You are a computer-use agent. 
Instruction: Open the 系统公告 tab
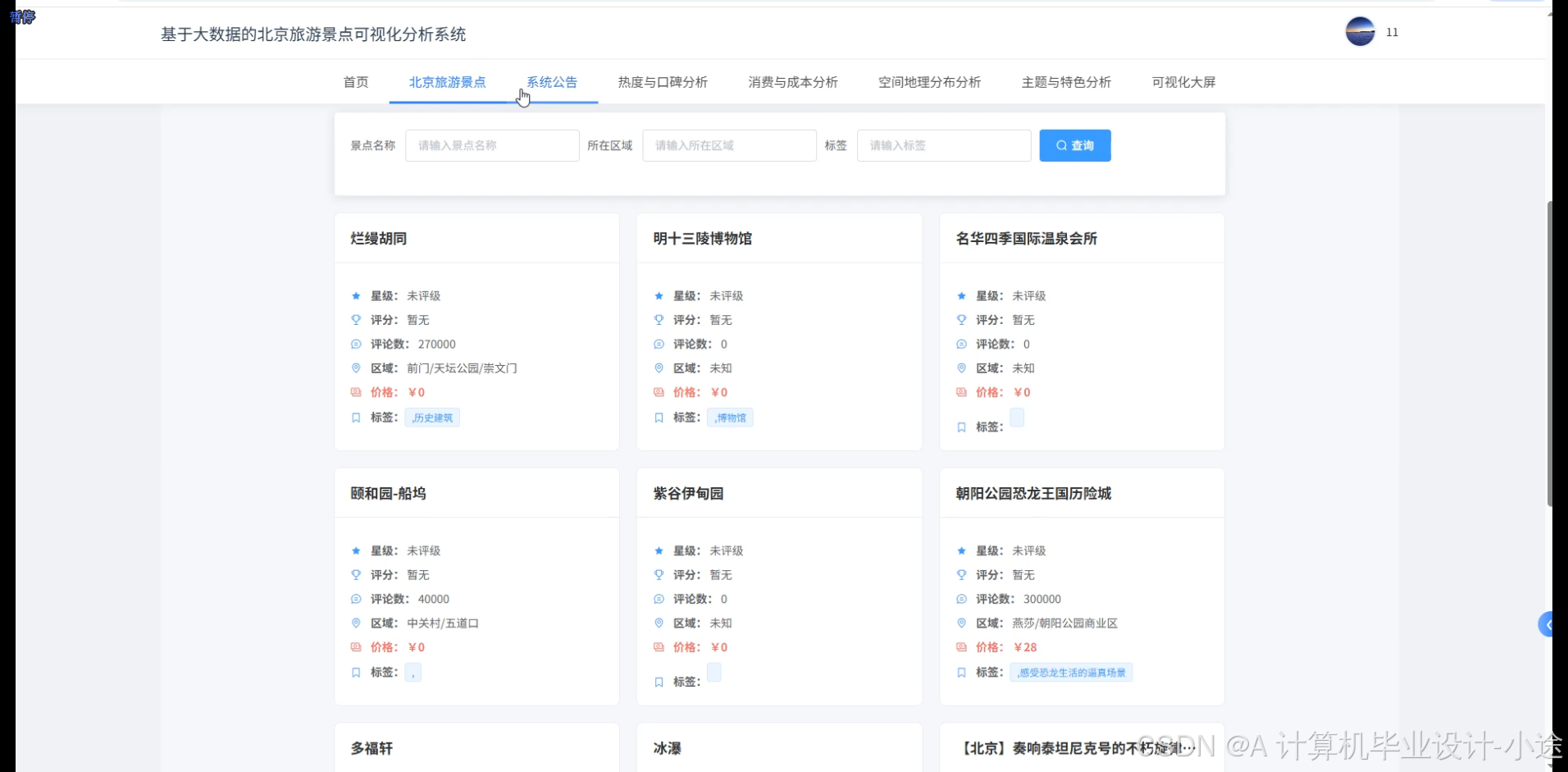tap(552, 82)
